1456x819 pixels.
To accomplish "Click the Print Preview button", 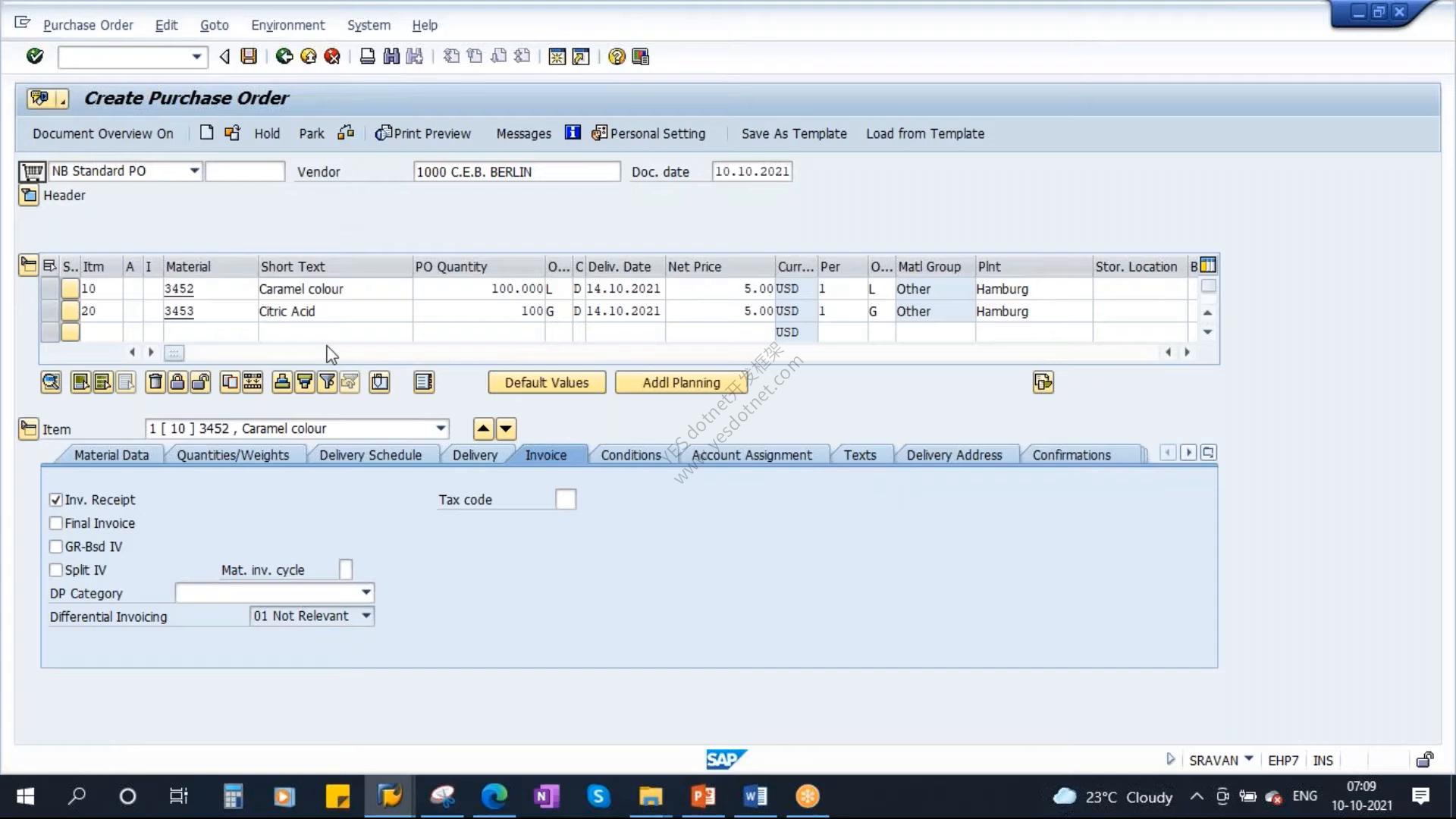I will [423, 133].
